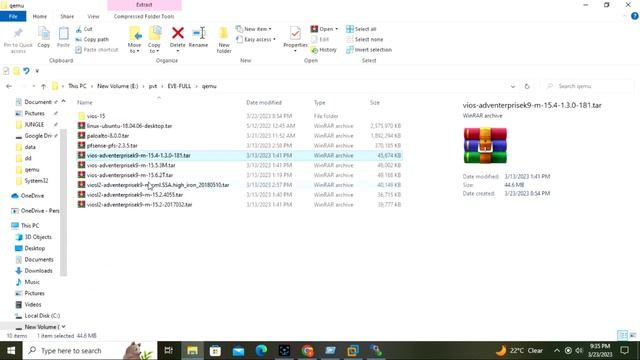Open the Easy access dropdown
Screen dimensions: 640x360
click(256, 40)
